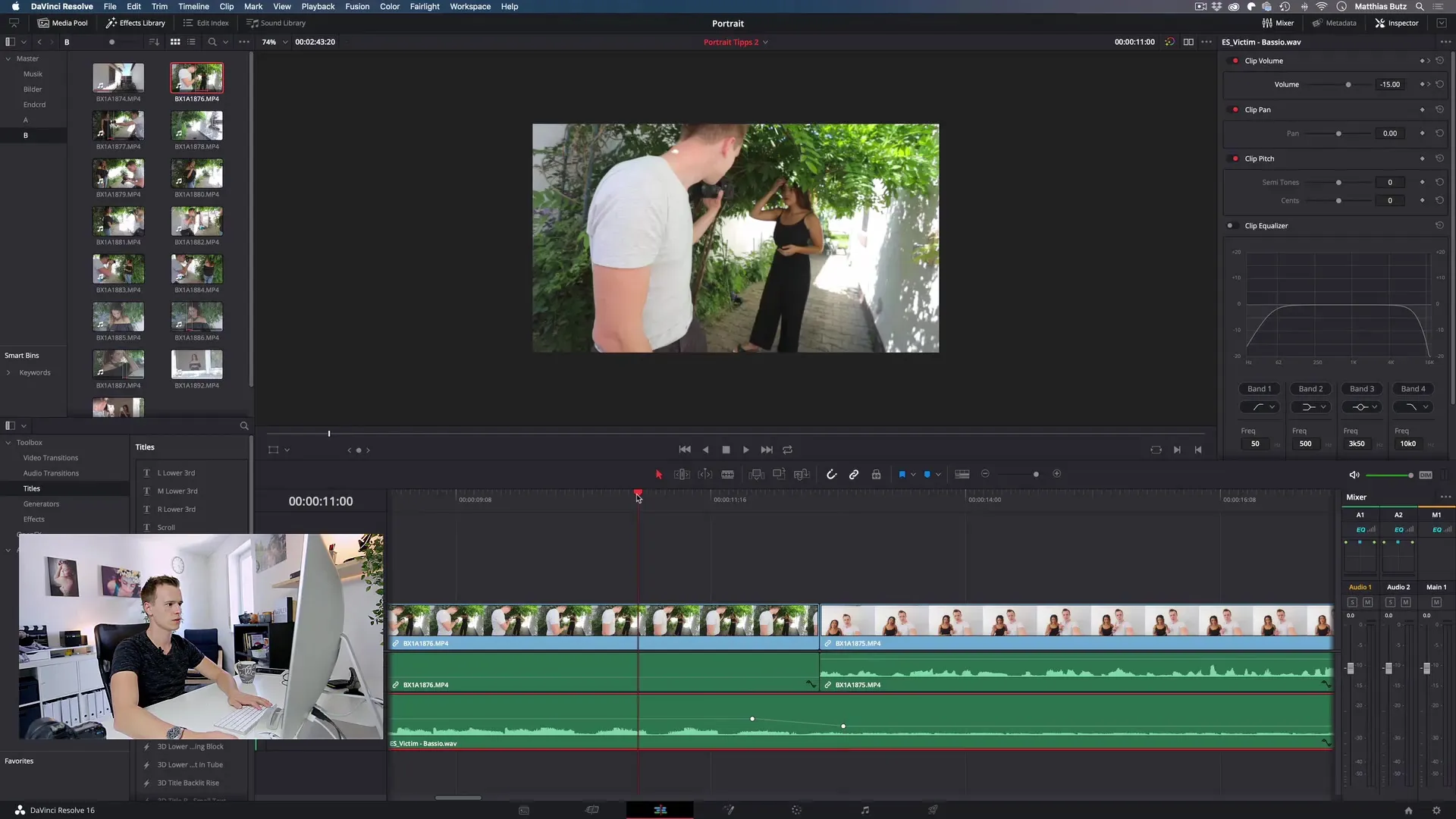Toggle the Effects Library panel button
This screenshot has width=1456, height=819.
pos(135,24)
